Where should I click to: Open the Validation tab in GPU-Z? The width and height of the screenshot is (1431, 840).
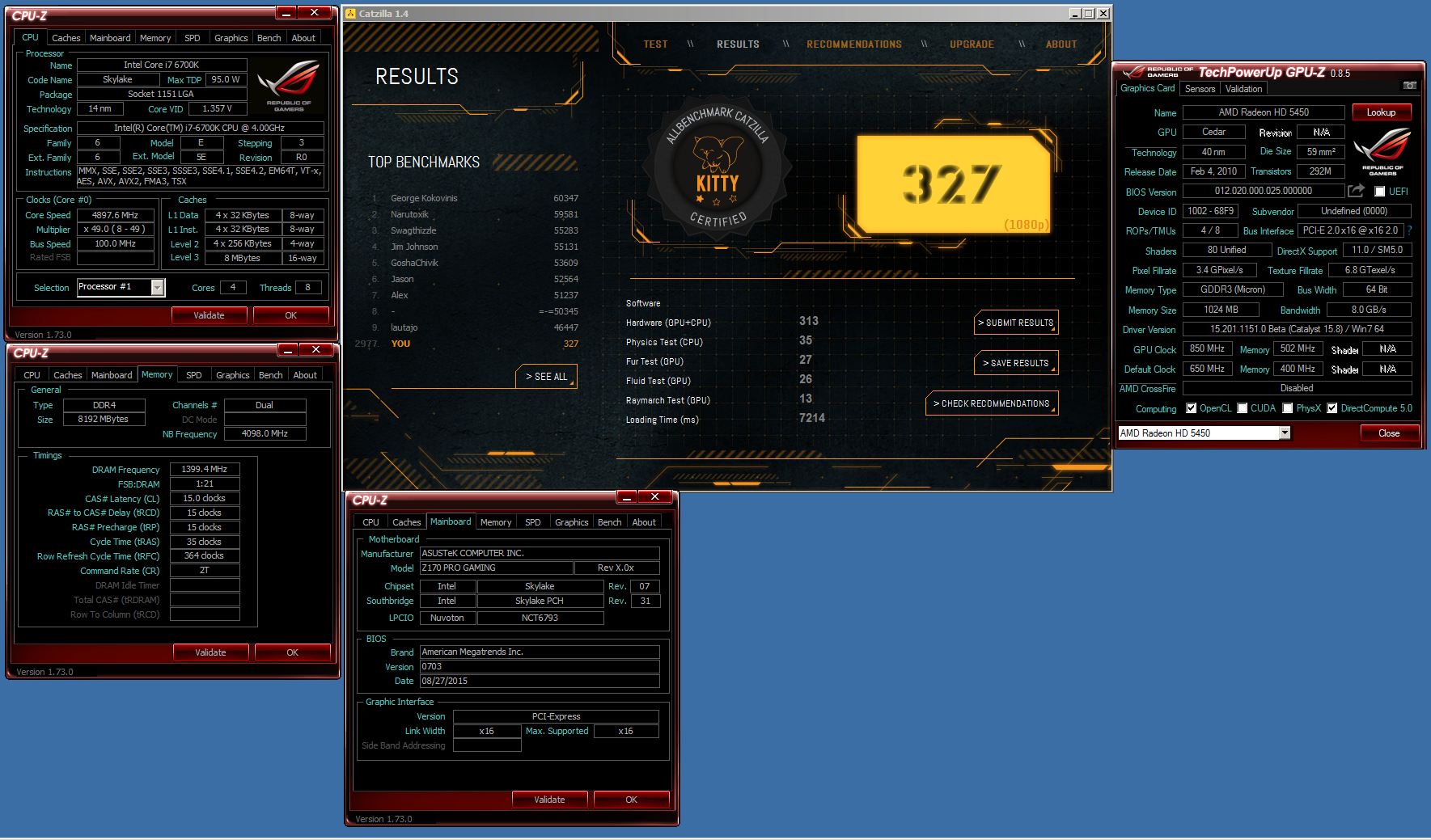(1243, 89)
